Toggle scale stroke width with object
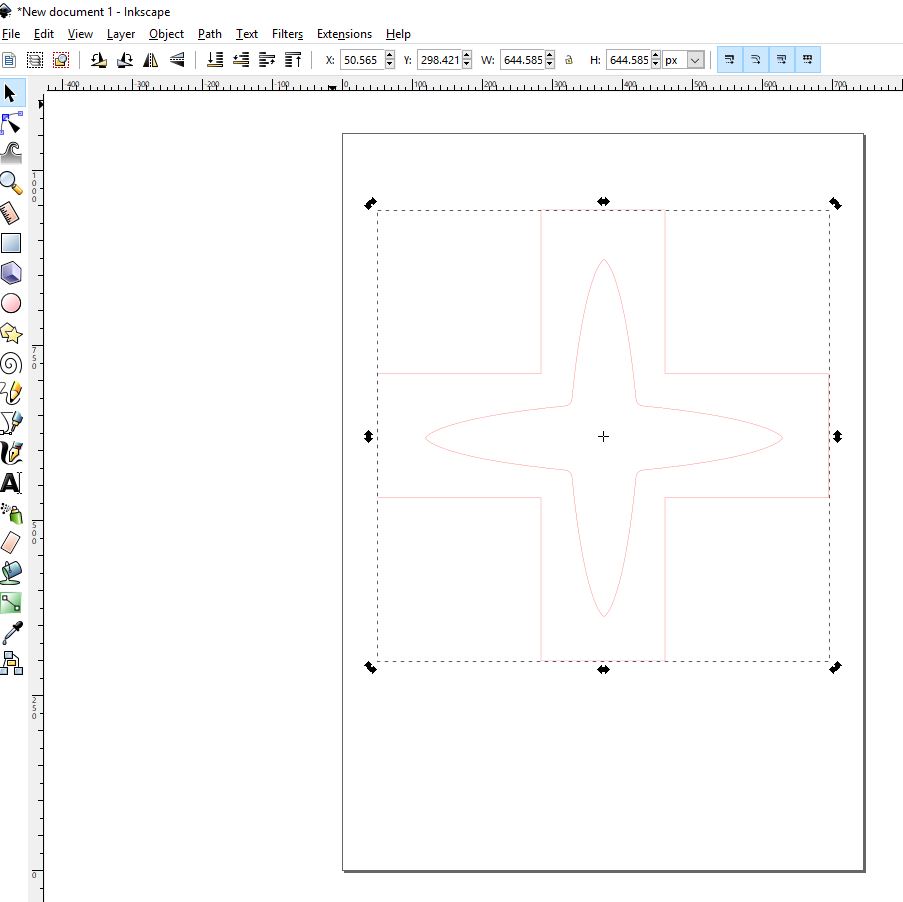Viewport: 903px width, 902px height. coord(730,59)
